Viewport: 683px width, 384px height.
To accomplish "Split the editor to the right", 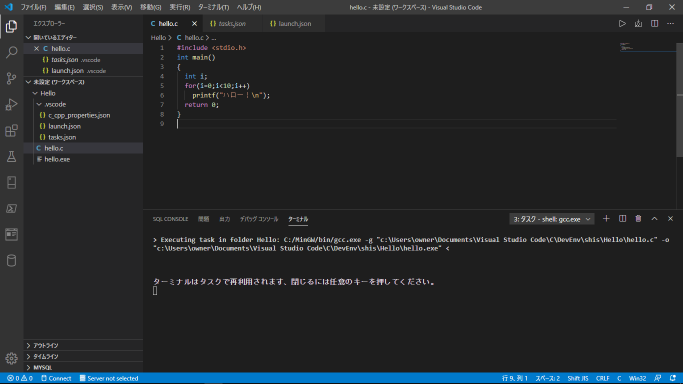I will click(x=654, y=24).
